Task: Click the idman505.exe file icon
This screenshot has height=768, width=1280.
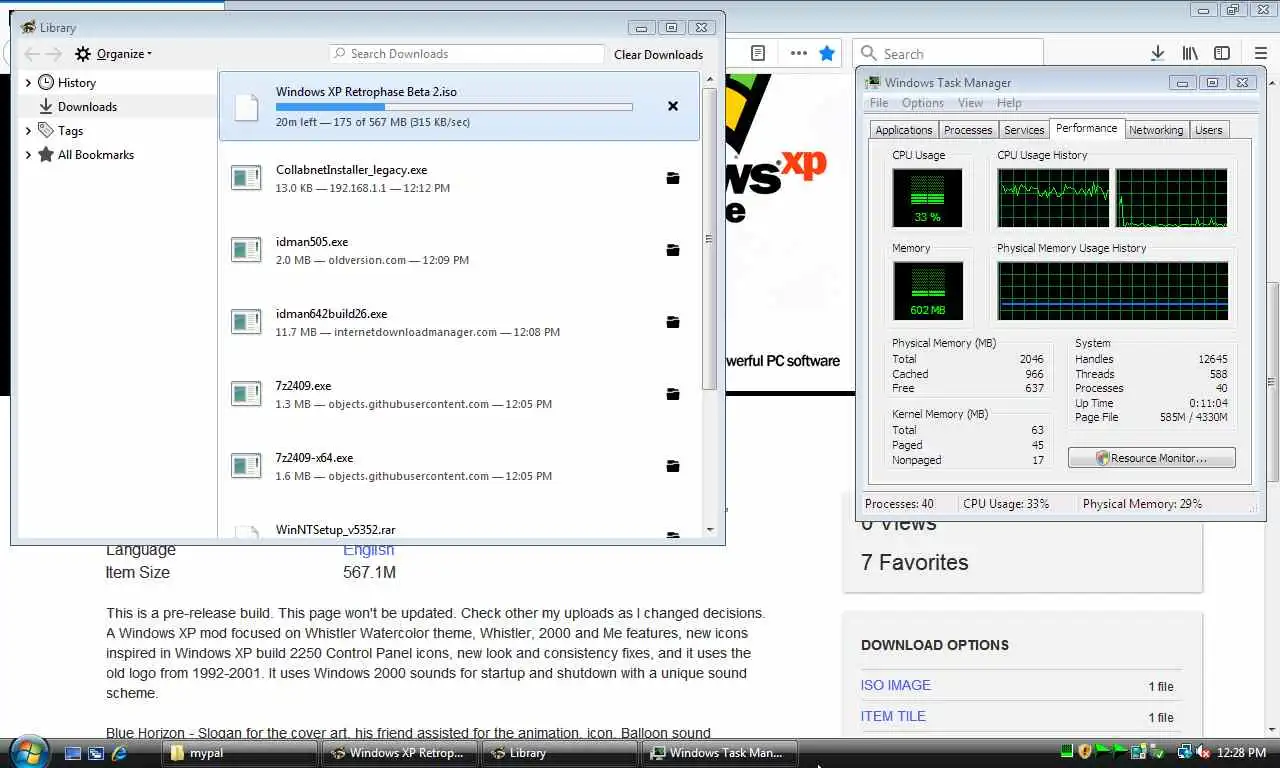Action: [x=246, y=250]
